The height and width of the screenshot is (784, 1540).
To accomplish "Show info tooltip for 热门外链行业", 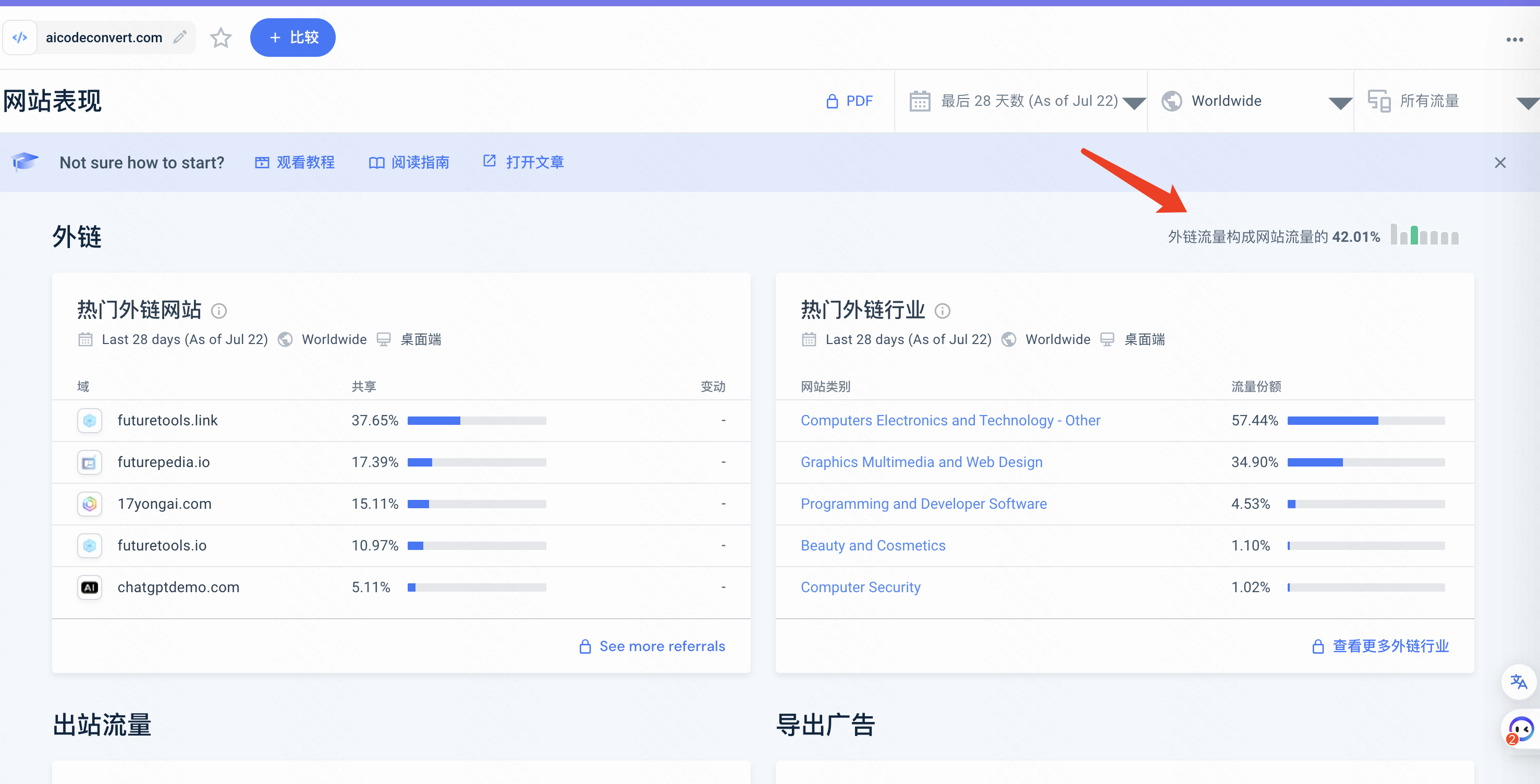I will click(x=942, y=311).
